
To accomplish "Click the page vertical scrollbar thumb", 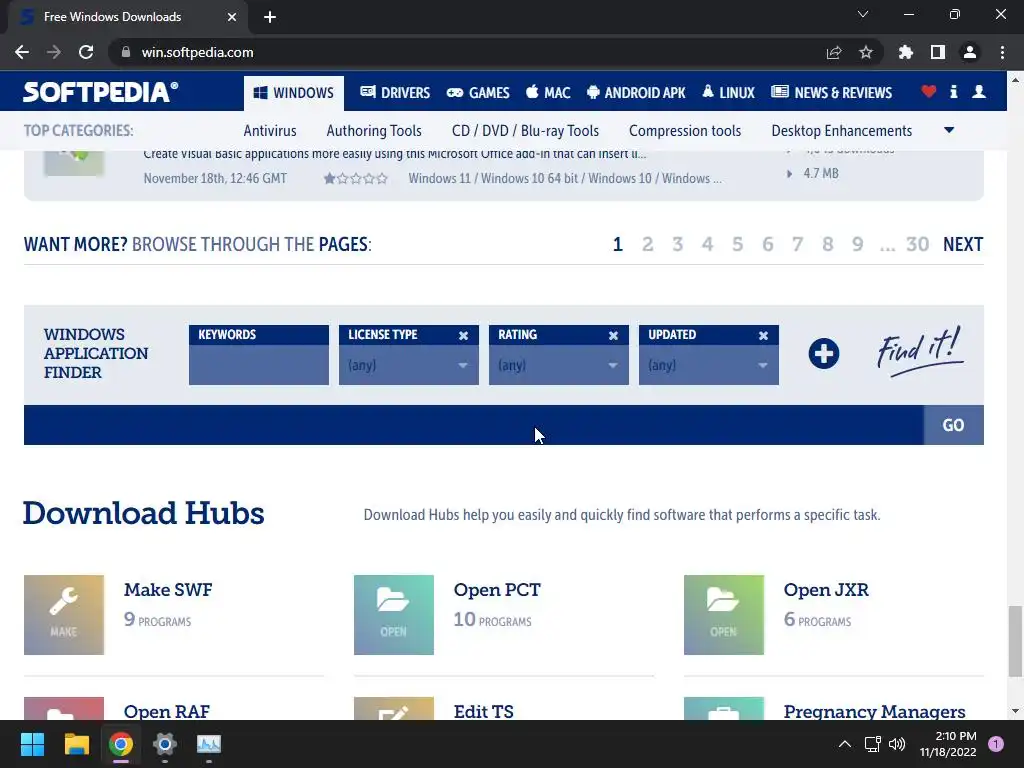I will [x=1015, y=641].
